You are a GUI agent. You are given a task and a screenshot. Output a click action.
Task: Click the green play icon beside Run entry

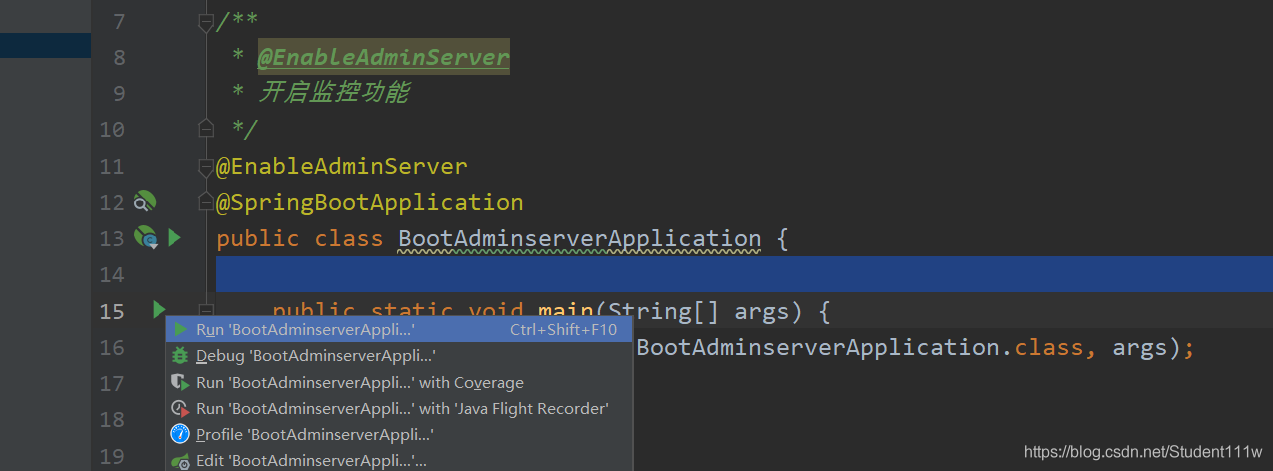[180, 329]
